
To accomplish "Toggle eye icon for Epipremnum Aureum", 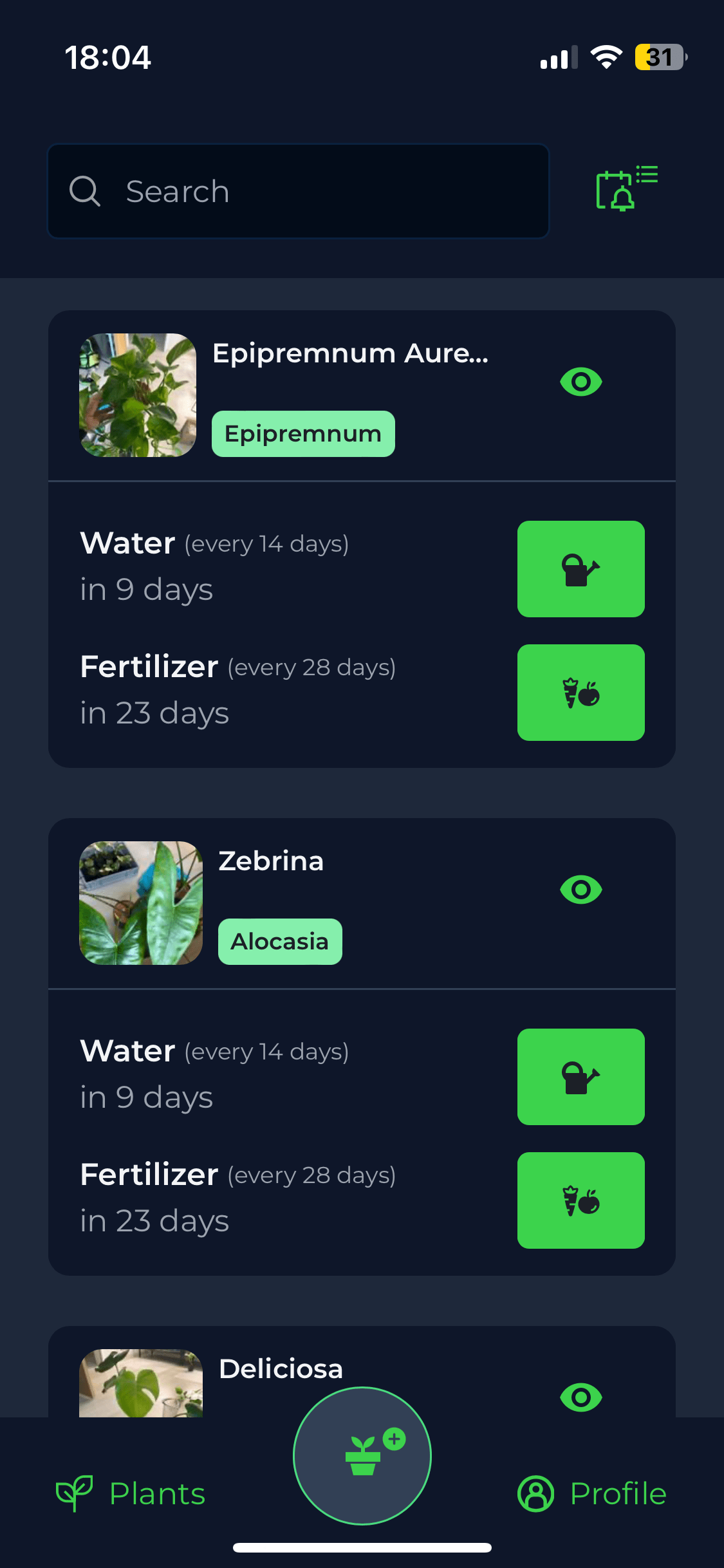I will pos(580,382).
